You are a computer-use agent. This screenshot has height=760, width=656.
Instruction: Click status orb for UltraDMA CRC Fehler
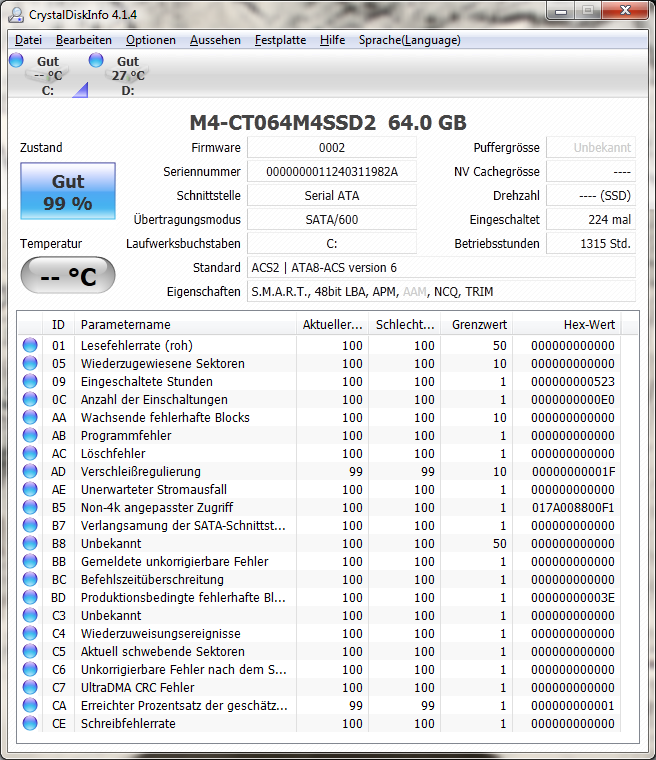tap(30, 687)
